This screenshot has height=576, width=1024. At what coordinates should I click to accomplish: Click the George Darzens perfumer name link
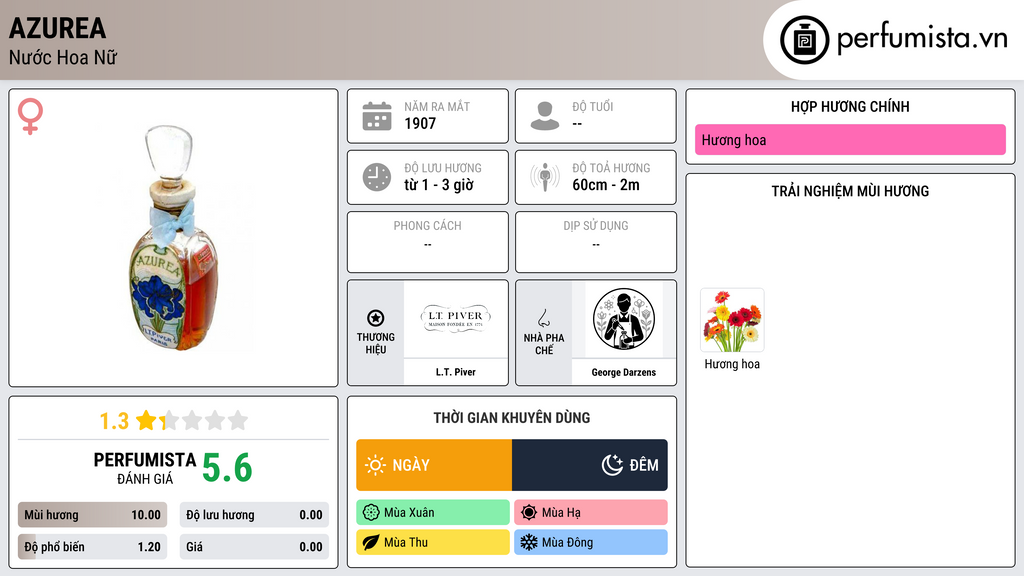(624, 372)
